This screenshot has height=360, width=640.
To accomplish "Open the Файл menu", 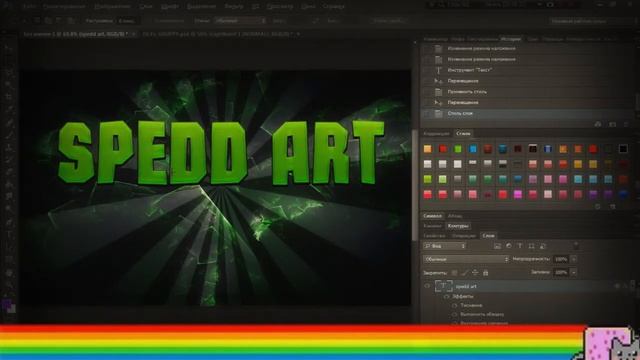I will pos(29,7).
